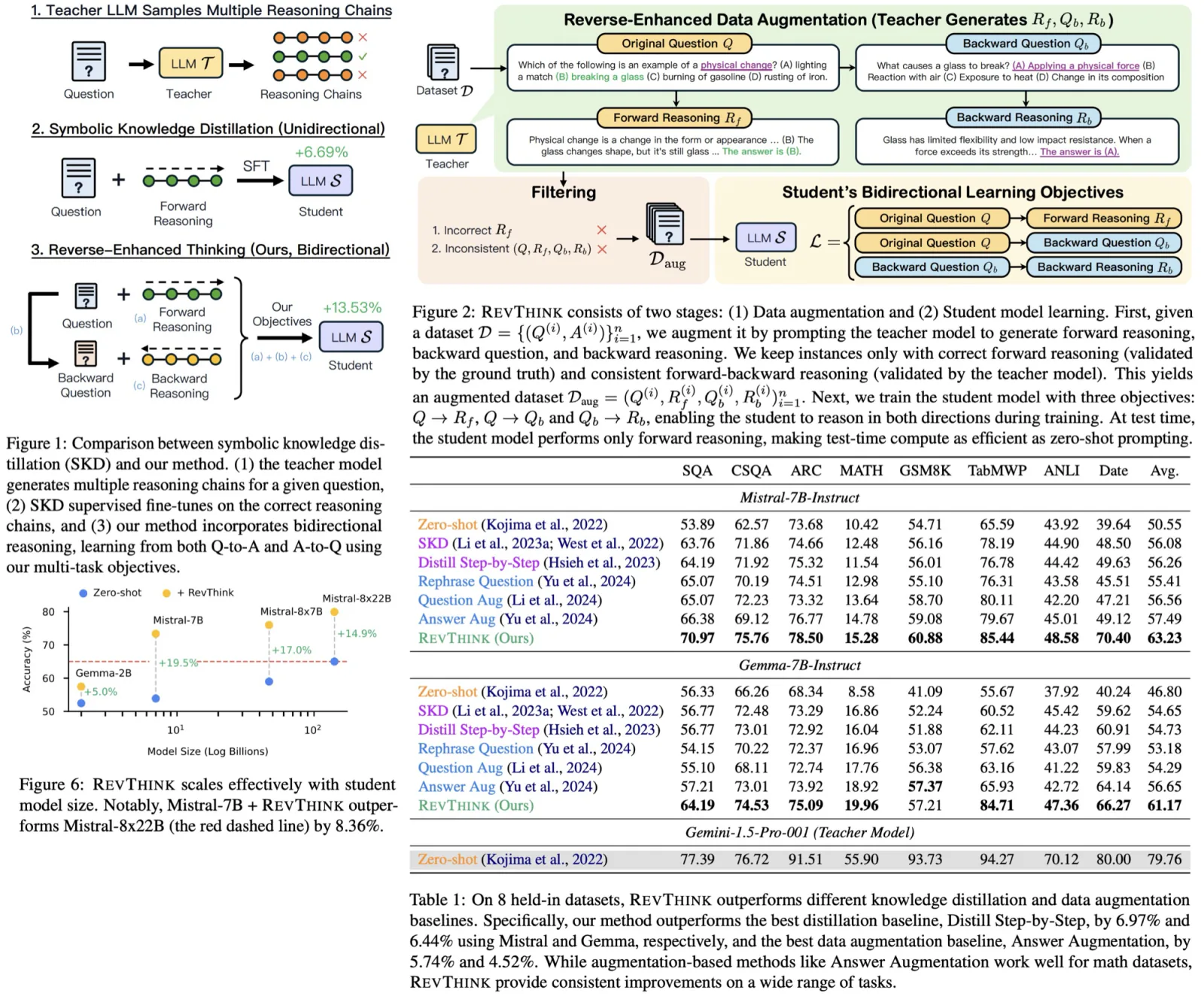Click the Mistral-7B yellow data point
The image size is (1204, 996).
pos(156,634)
